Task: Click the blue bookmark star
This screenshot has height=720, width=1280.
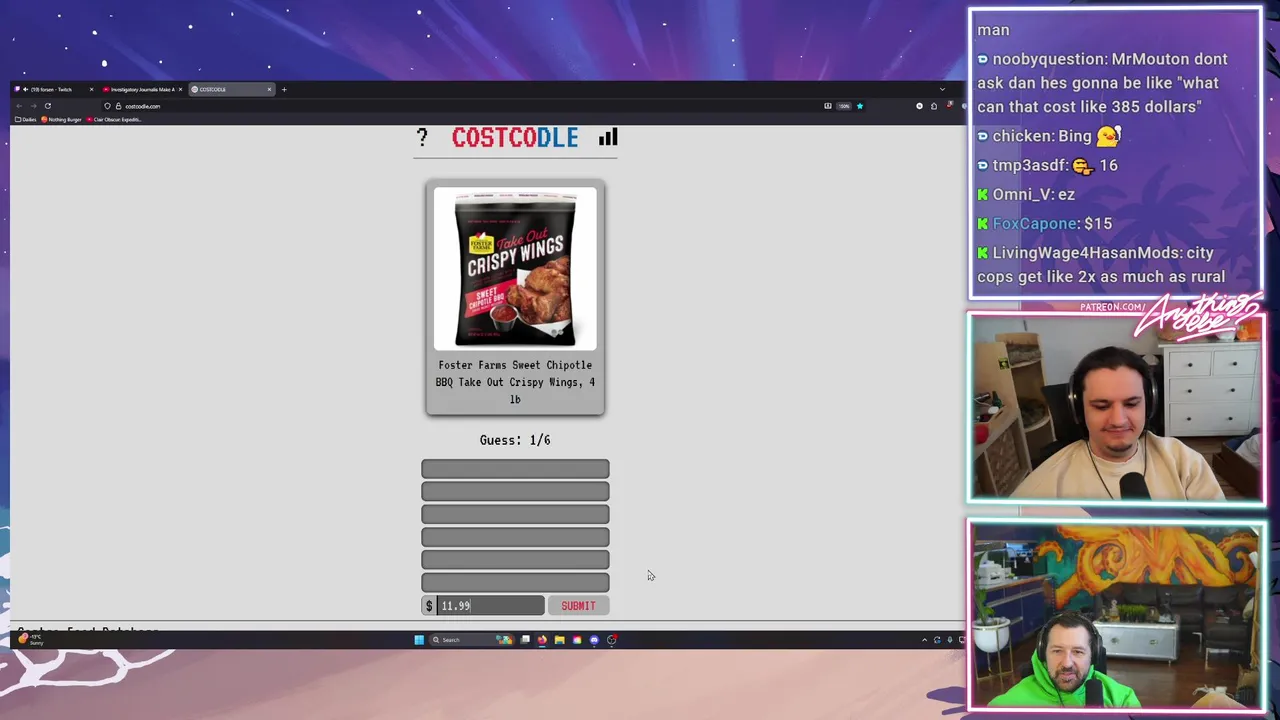Action: coord(860,106)
